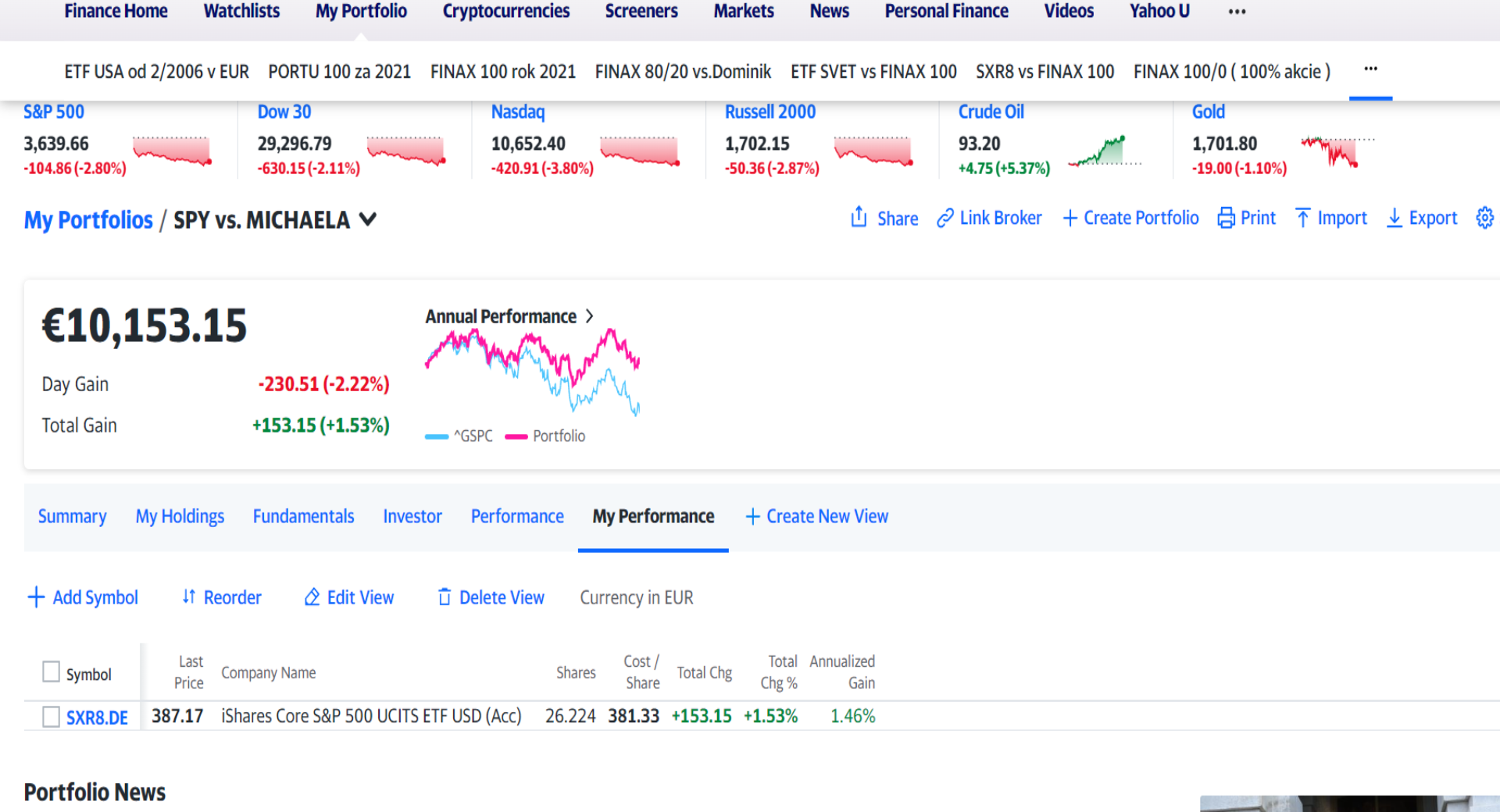Show more portfolio tabs ellipsis
The image size is (1500, 812).
[x=1370, y=69]
